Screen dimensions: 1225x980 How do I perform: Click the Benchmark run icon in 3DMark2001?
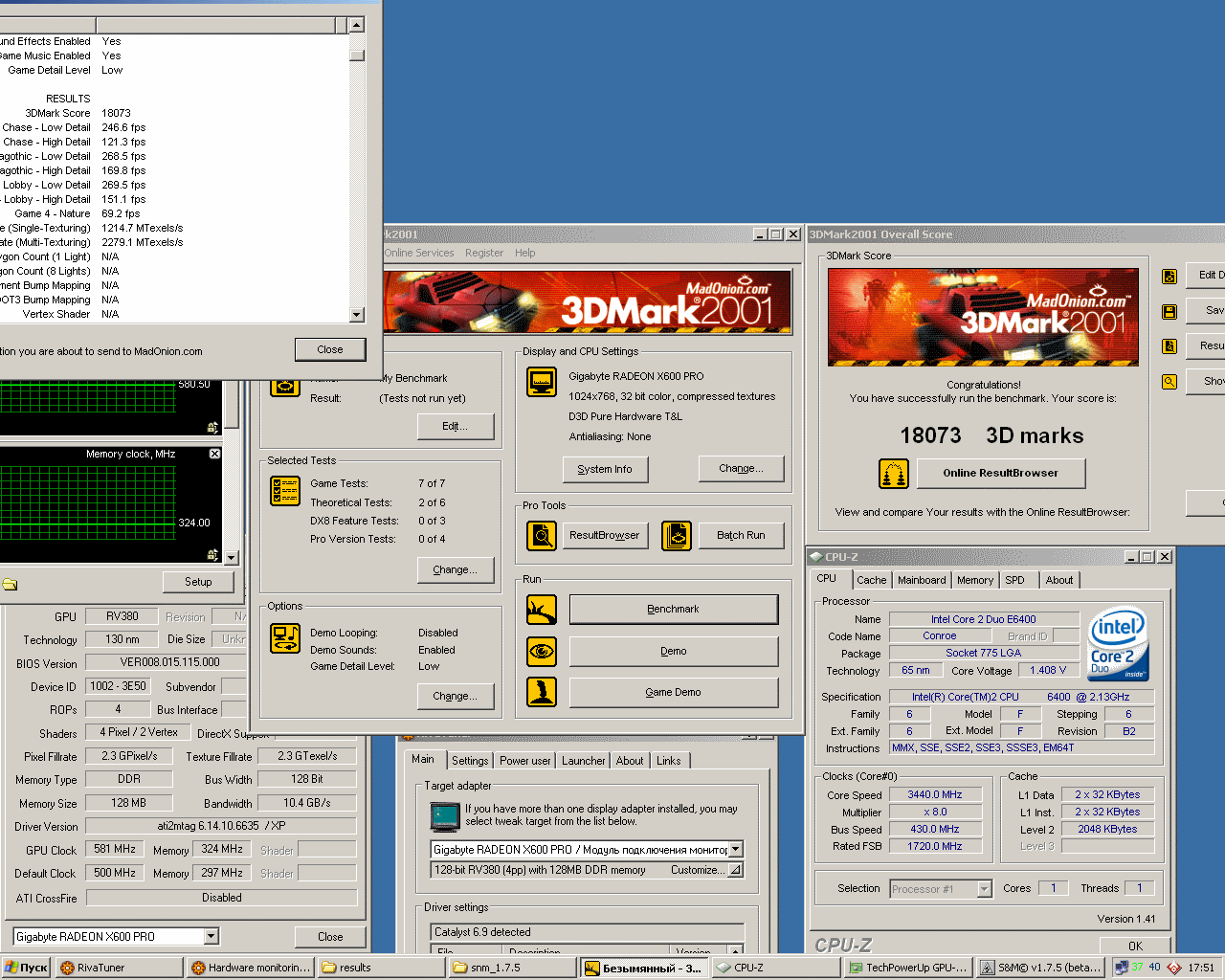point(542,609)
